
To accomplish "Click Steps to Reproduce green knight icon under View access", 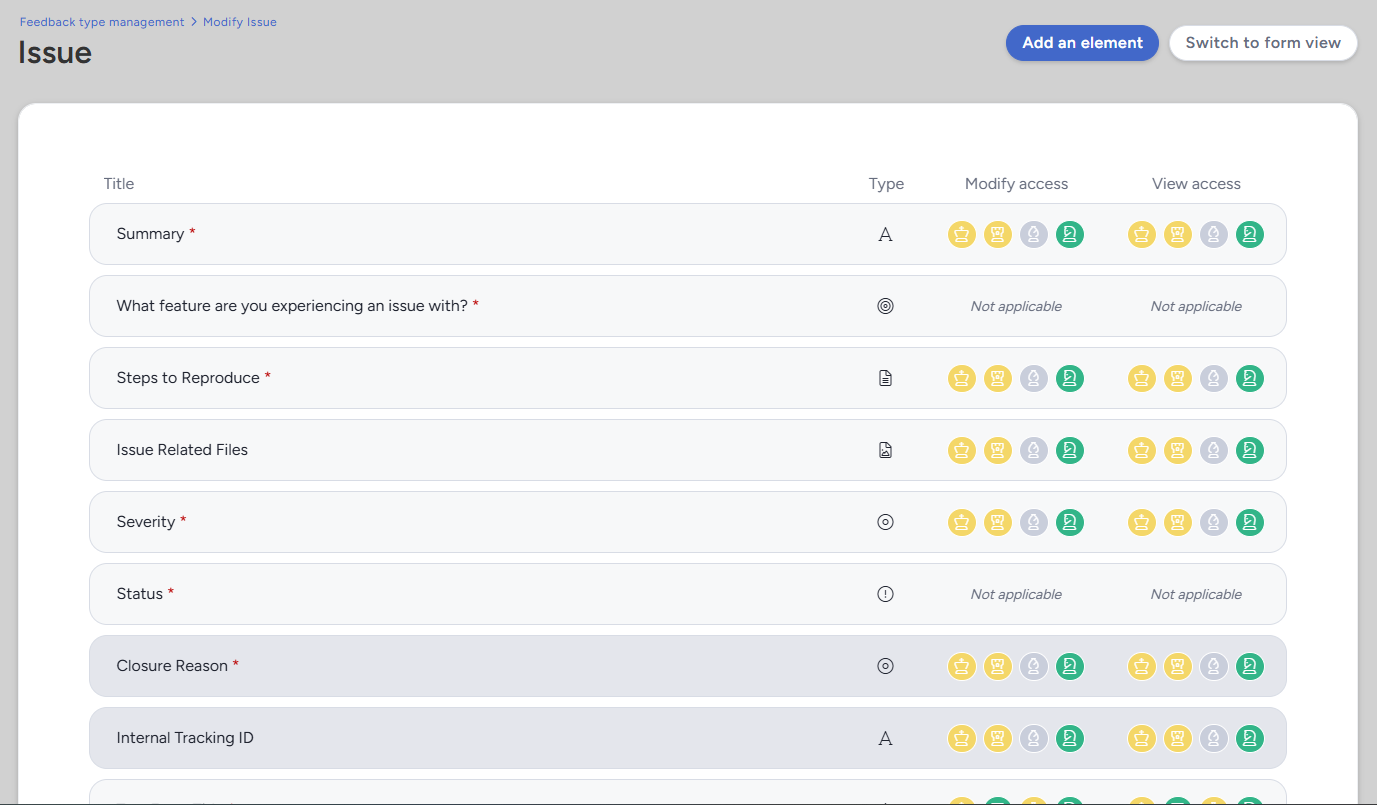I will coord(1250,378).
